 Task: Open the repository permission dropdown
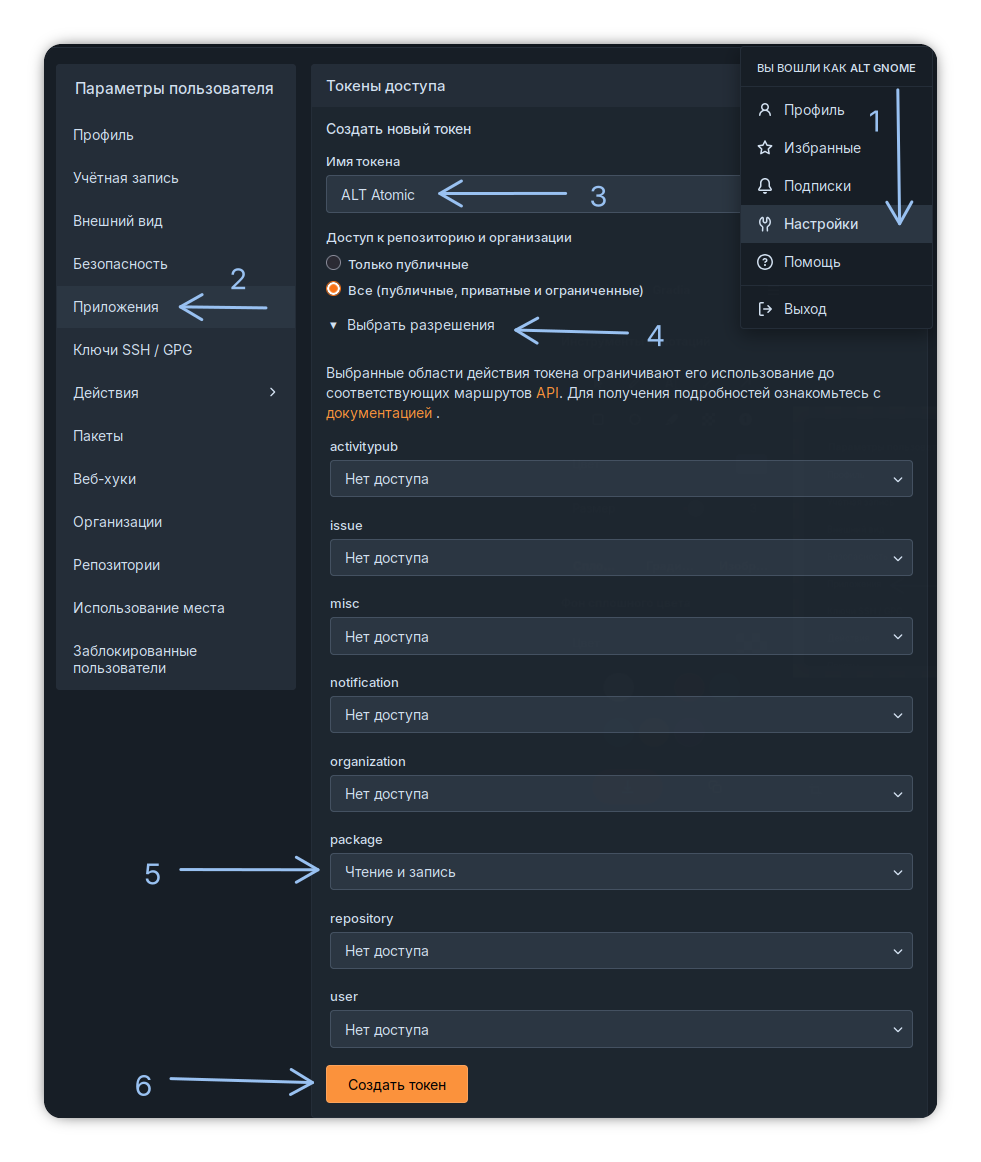pyautogui.click(x=620, y=951)
